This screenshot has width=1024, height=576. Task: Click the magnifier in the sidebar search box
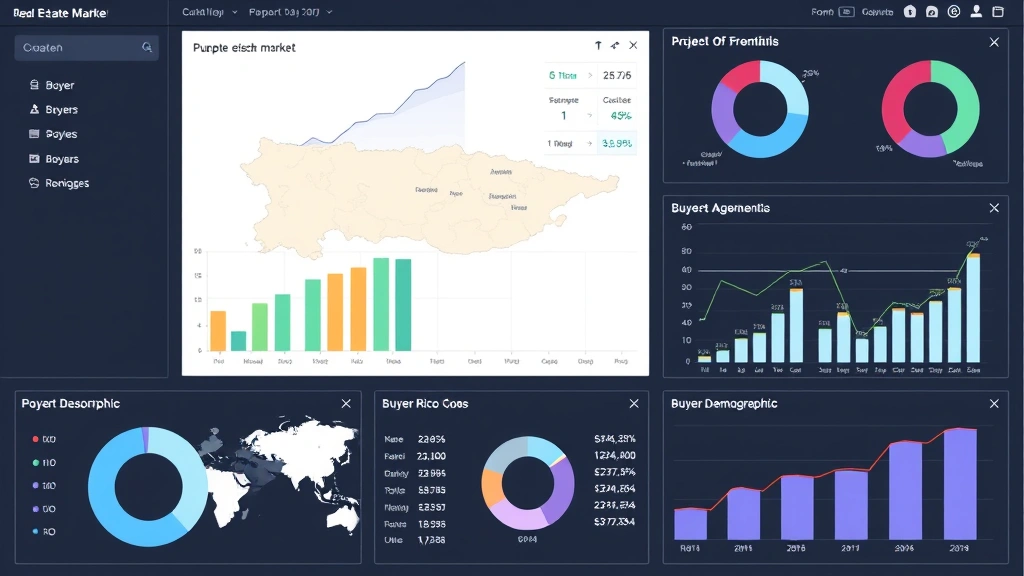(148, 47)
